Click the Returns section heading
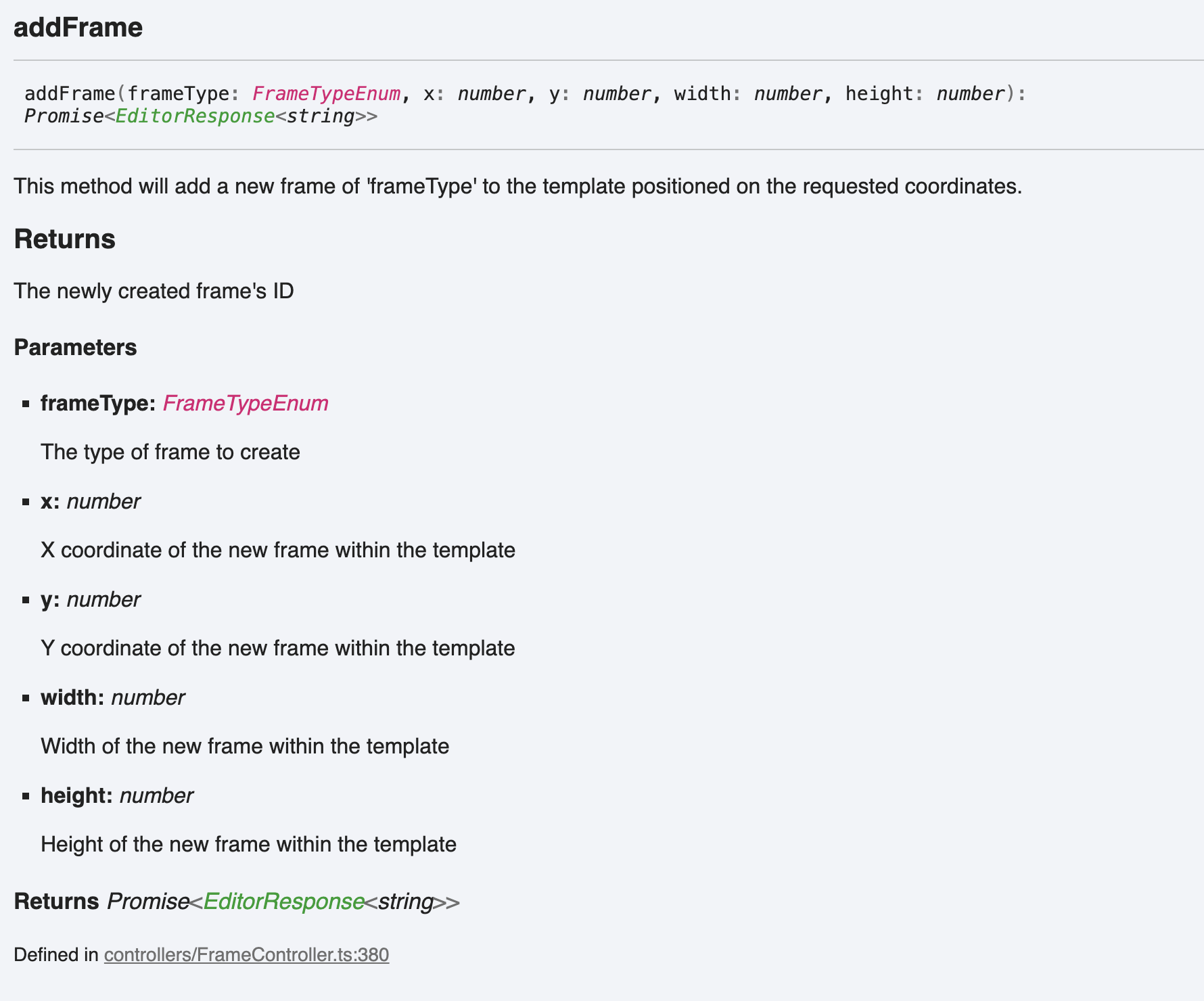The width and height of the screenshot is (1204, 1001). [x=65, y=239]
